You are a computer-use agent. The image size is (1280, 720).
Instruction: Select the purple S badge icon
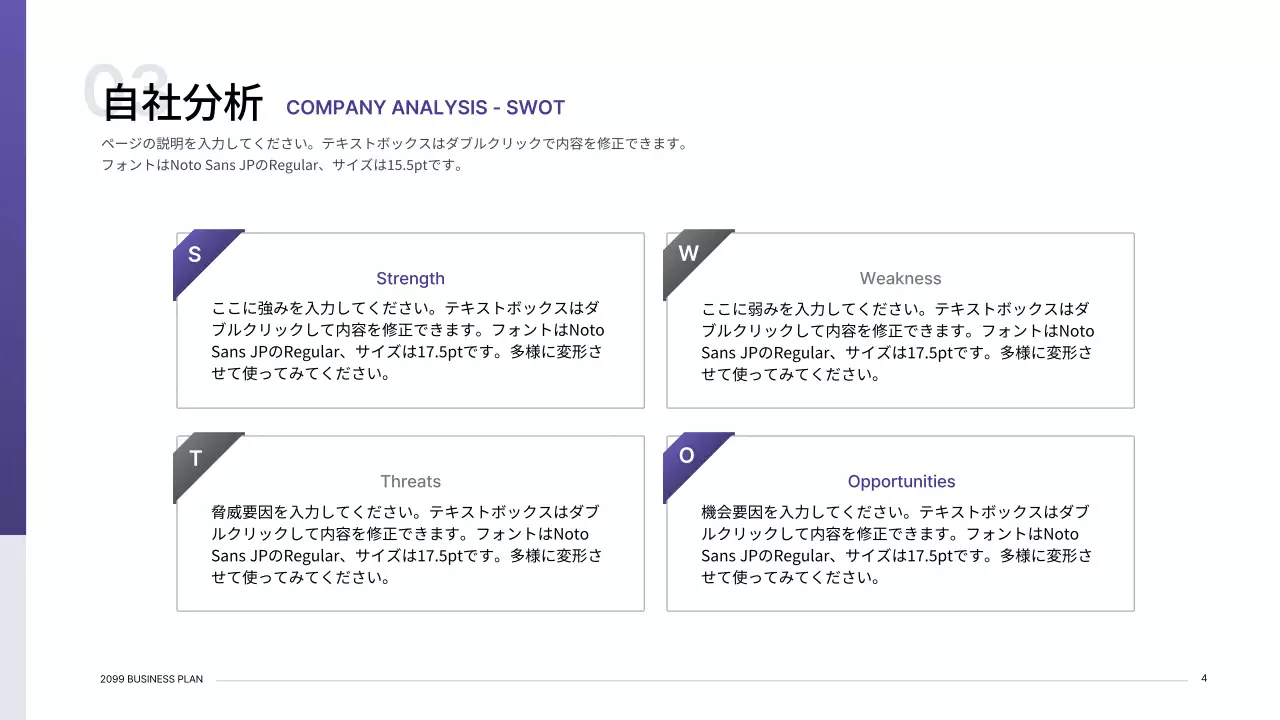[194, 255]
